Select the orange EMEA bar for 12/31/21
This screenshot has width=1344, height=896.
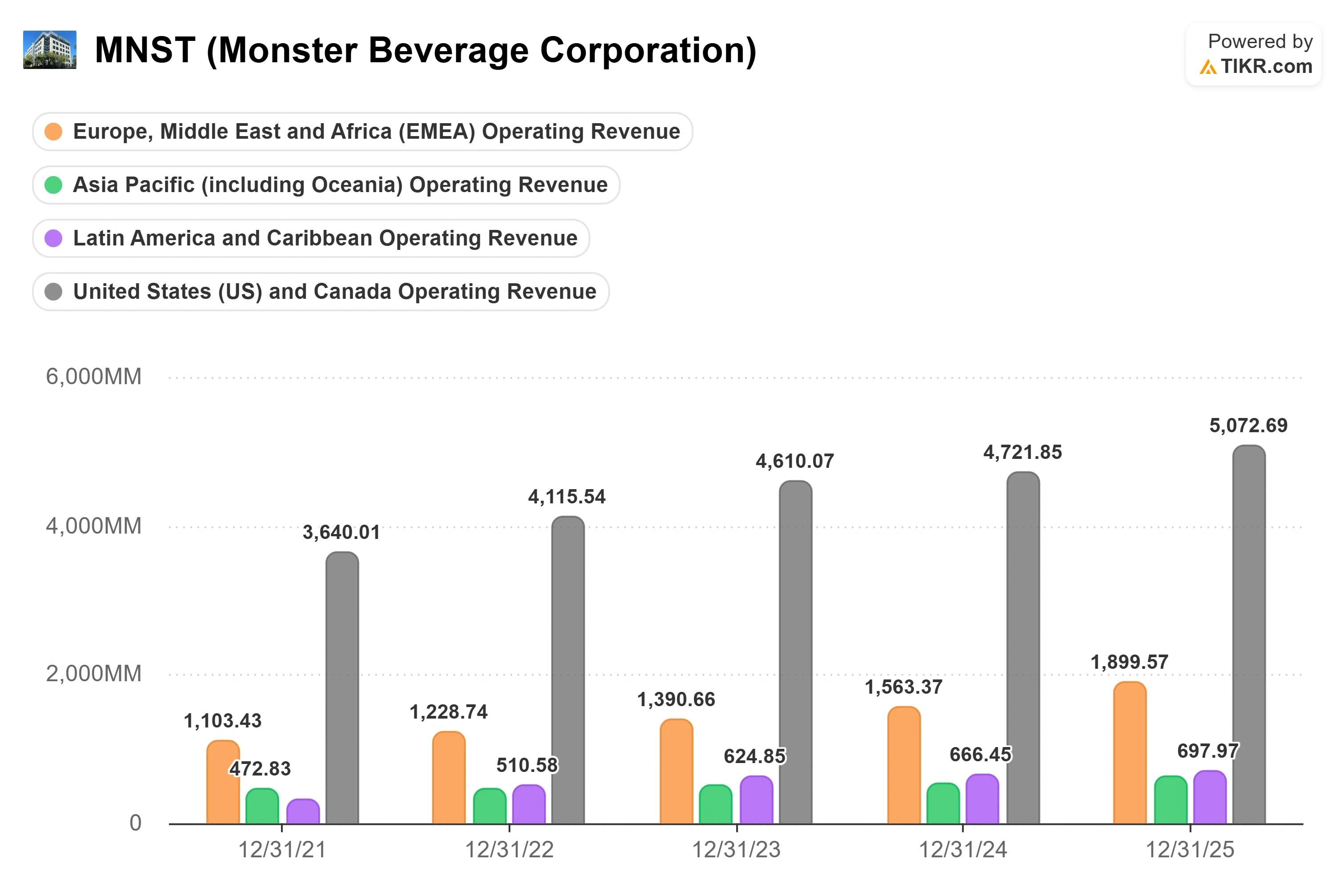tap(223, 782)
